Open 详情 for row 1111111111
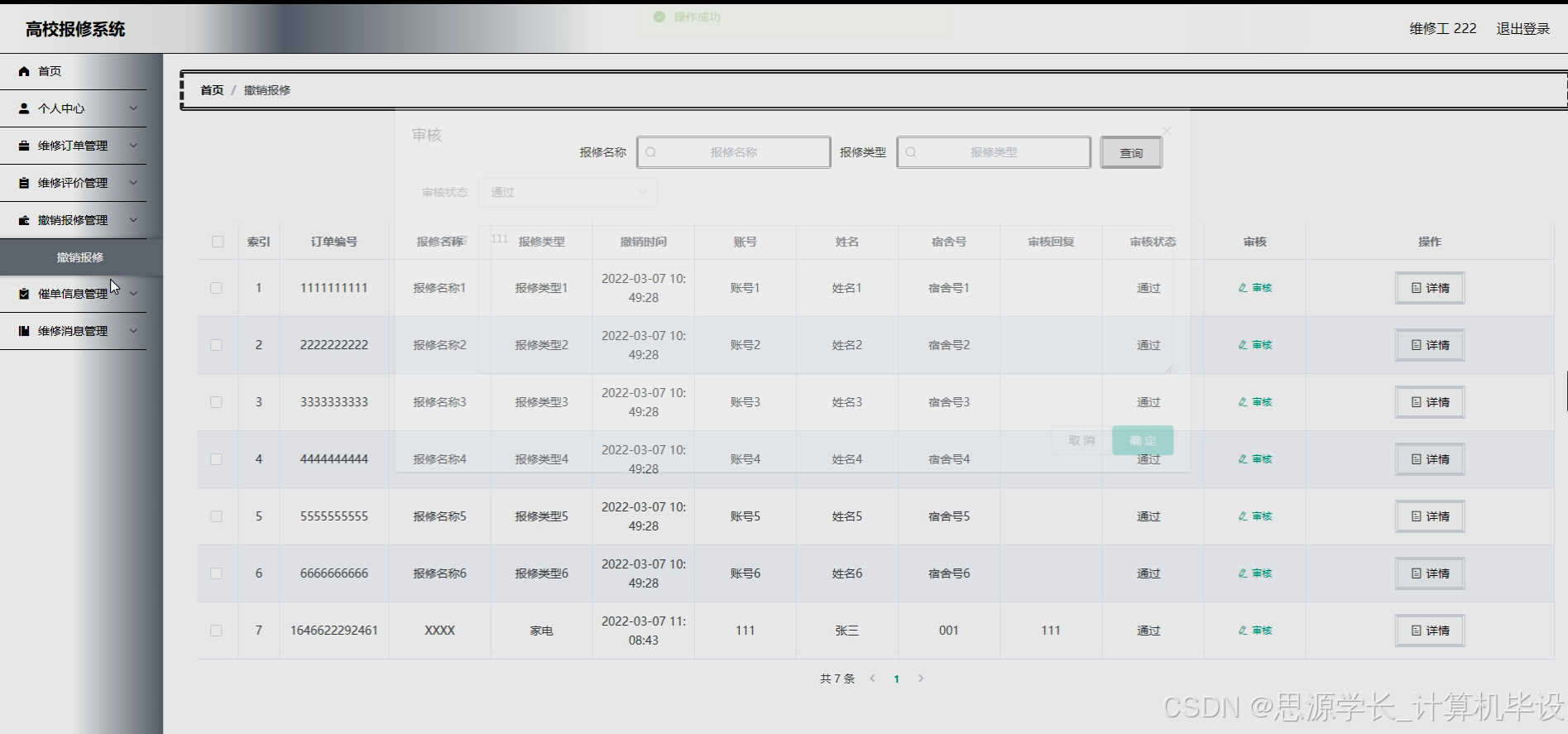The height and width of the screenshot is (734, 1568). (x=1430, y=288)
